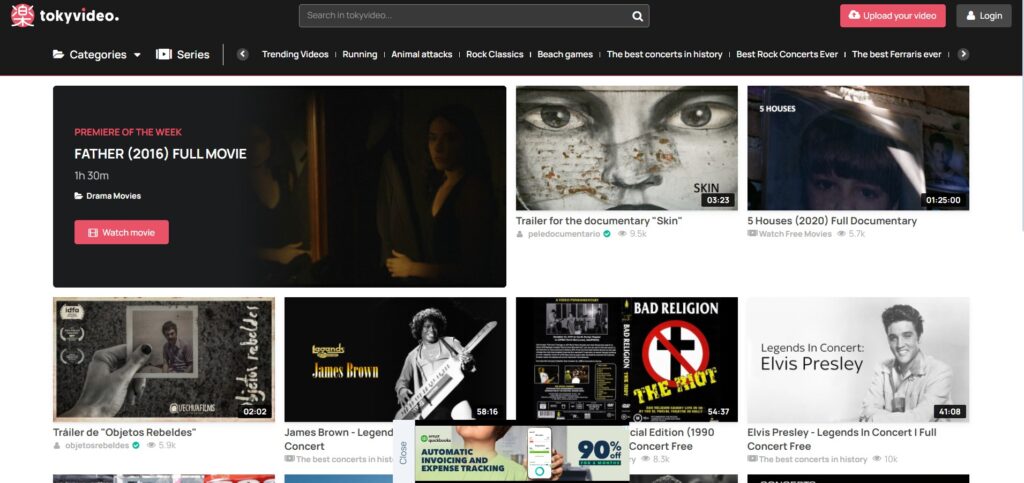Open the Series menu
The image size is (1024, 483).
[x=183, y=54]
